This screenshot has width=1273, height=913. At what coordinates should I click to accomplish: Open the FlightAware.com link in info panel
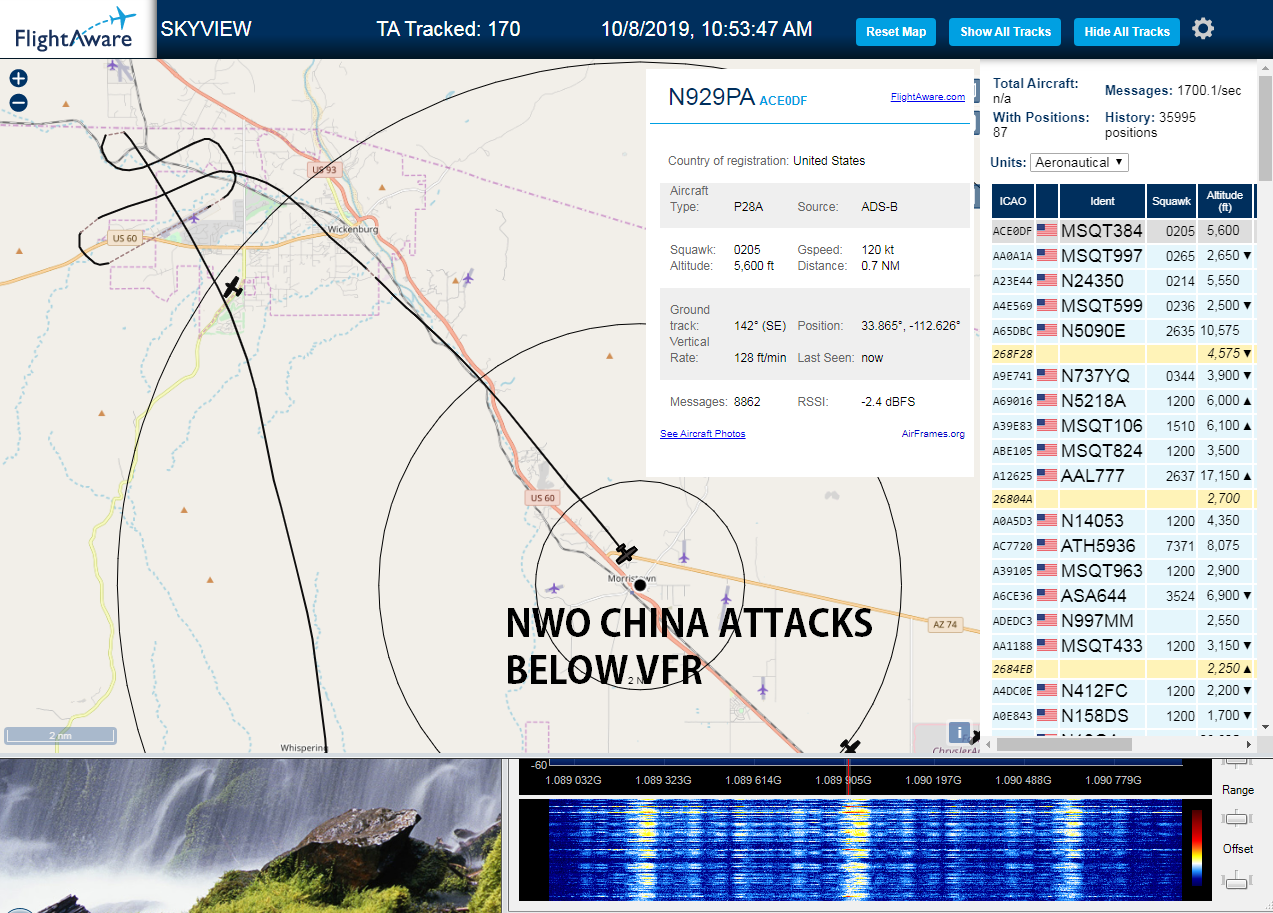927,97
